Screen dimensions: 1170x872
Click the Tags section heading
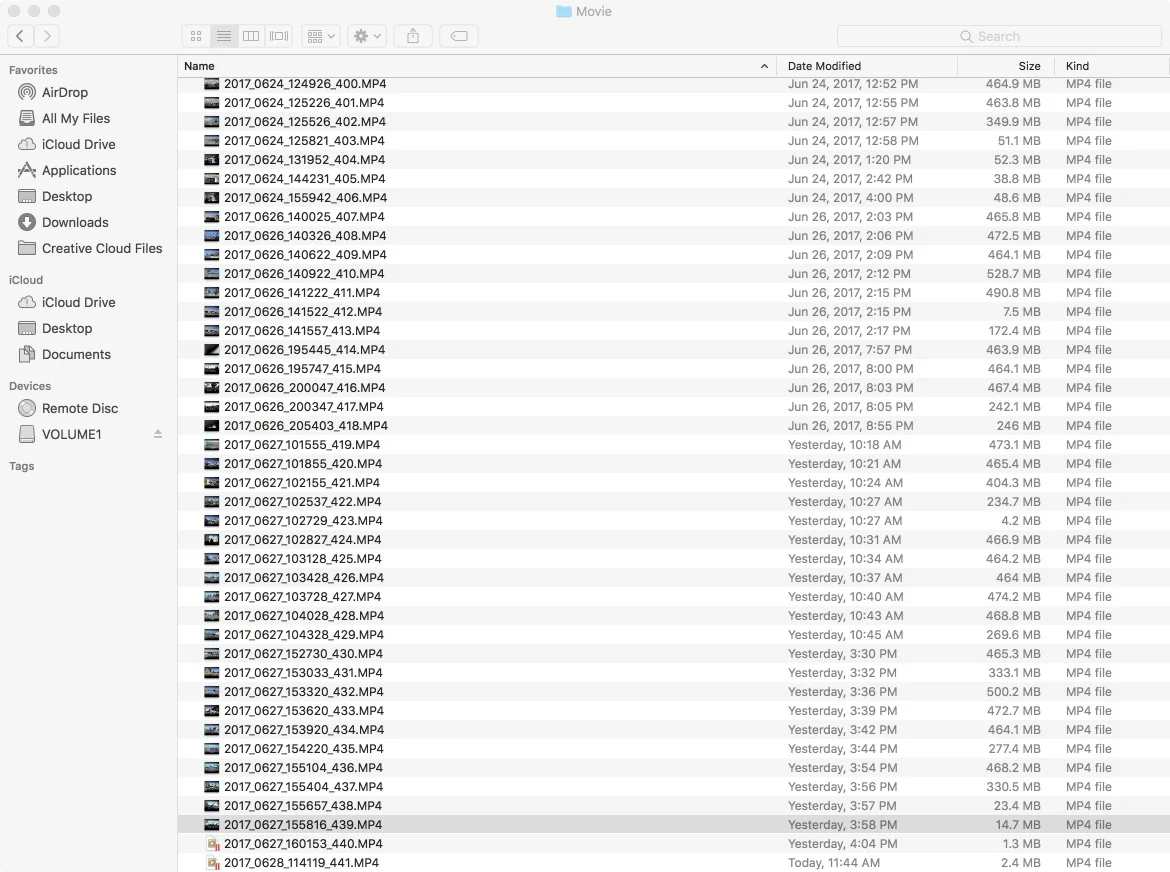pyautogui.click(x=22, y=466)
